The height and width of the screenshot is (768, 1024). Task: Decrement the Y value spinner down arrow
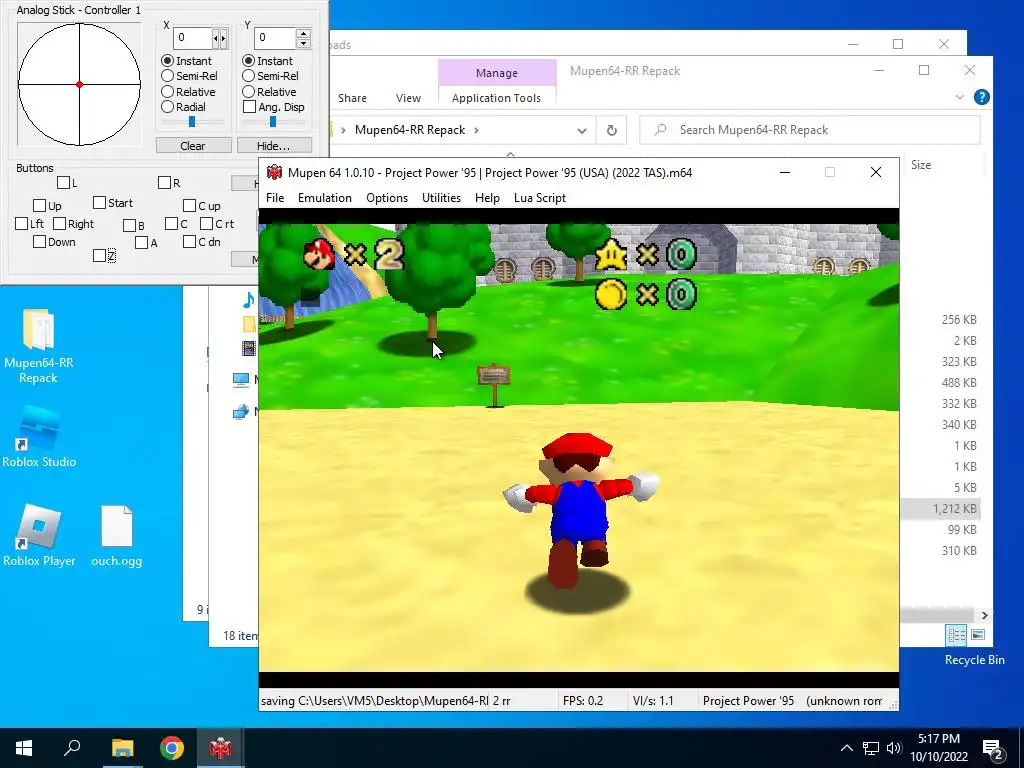pyautogui.click(x=303, y=43)
